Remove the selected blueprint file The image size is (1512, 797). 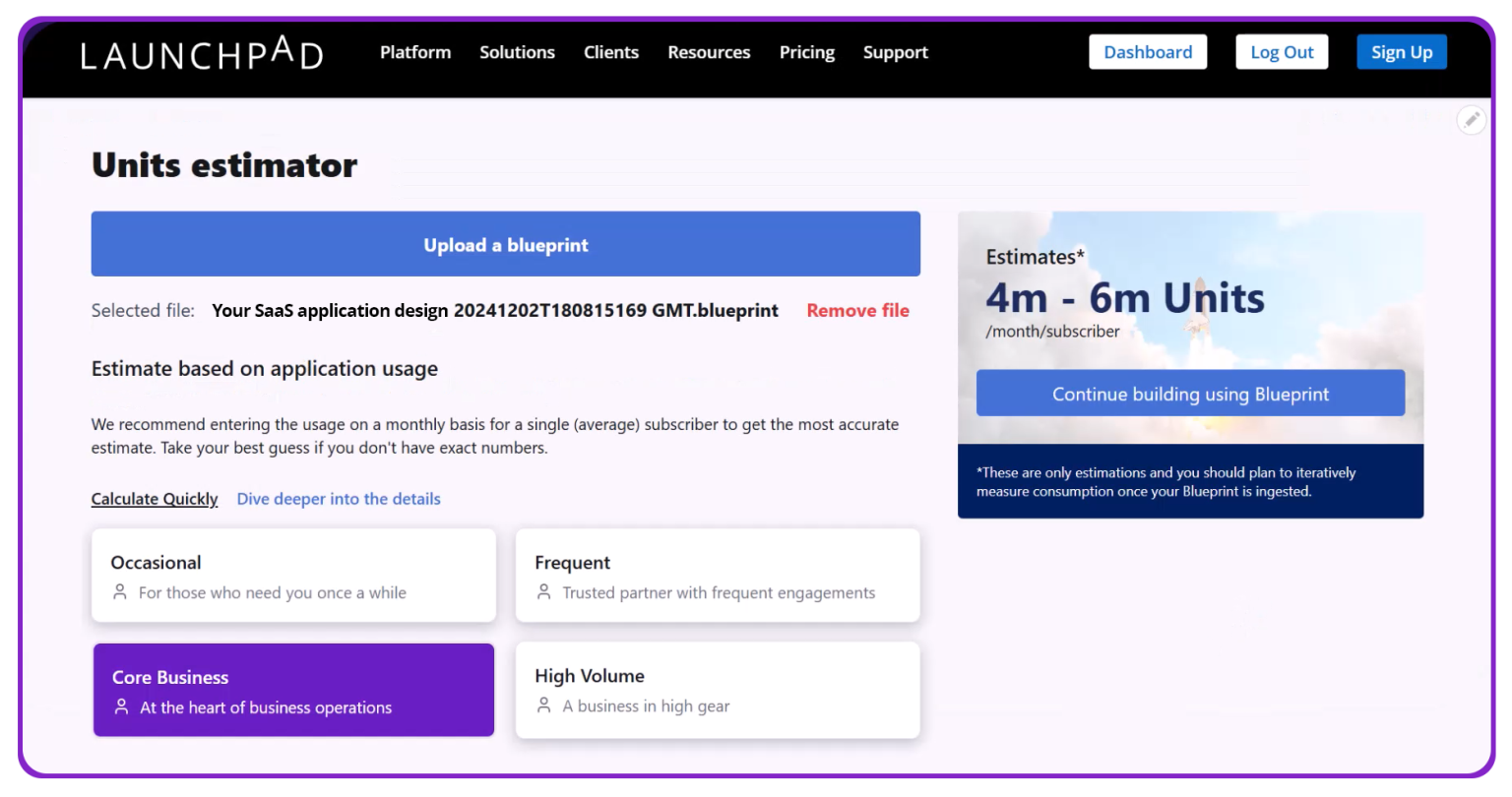[x=857, y=310]
